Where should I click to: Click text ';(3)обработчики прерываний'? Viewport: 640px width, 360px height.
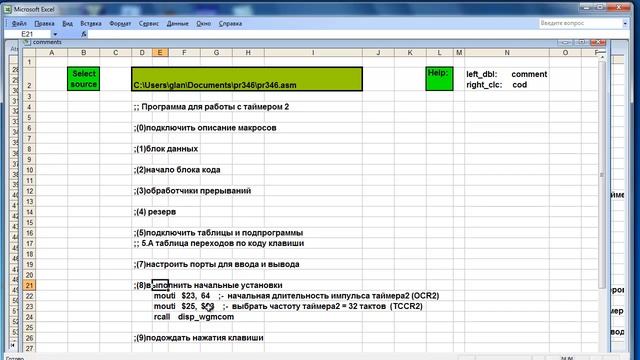click(192, 191)
